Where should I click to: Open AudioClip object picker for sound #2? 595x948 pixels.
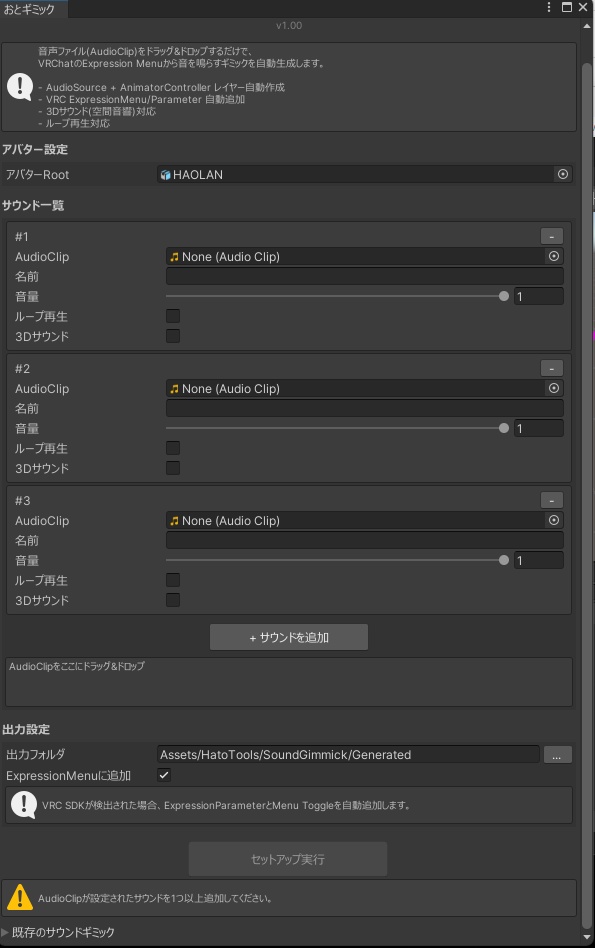coord(554,388)
